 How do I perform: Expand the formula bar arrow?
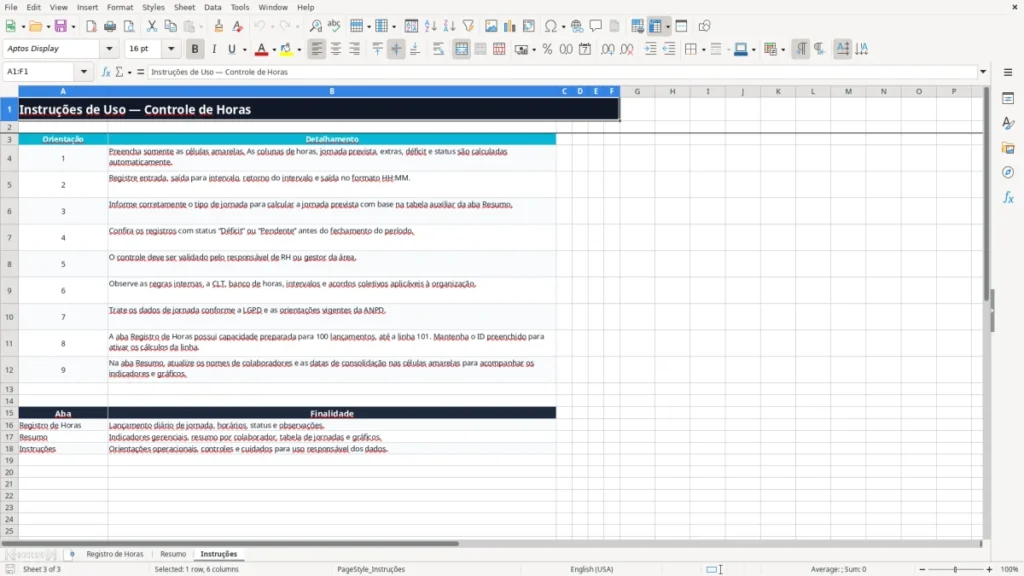(x=983, y=72)
